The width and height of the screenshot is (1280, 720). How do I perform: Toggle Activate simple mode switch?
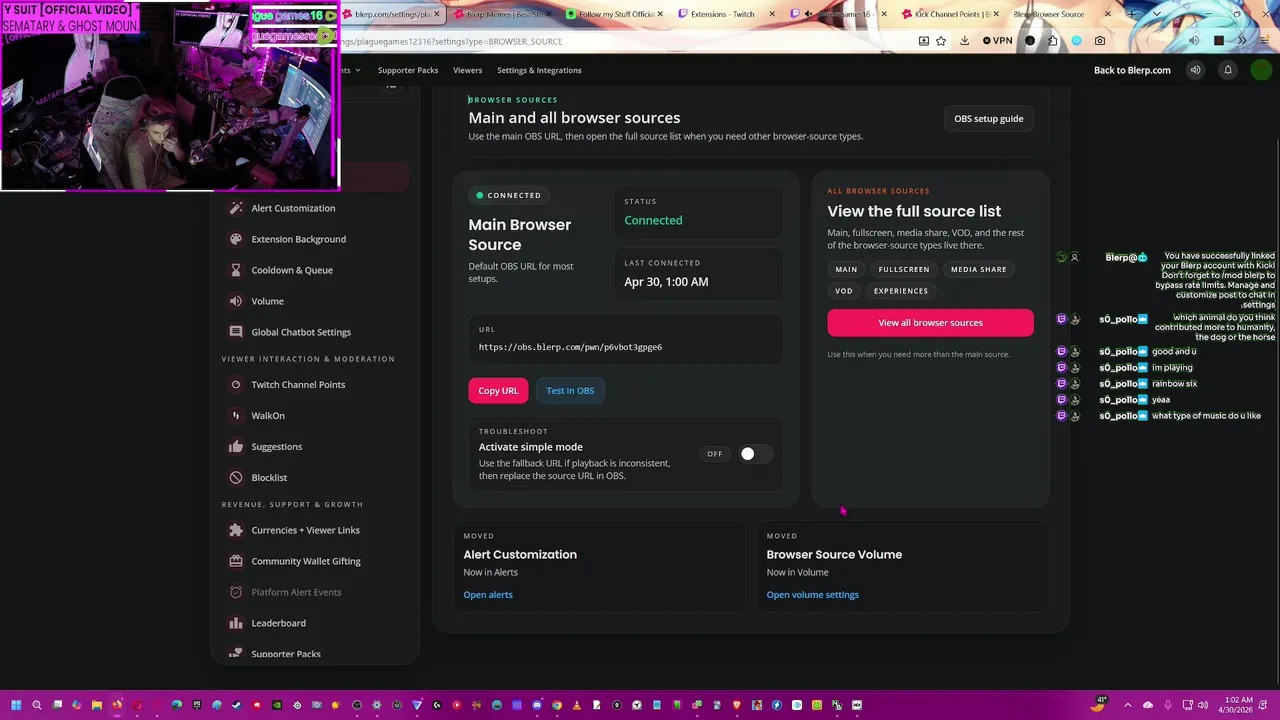(x=754, y=454)
